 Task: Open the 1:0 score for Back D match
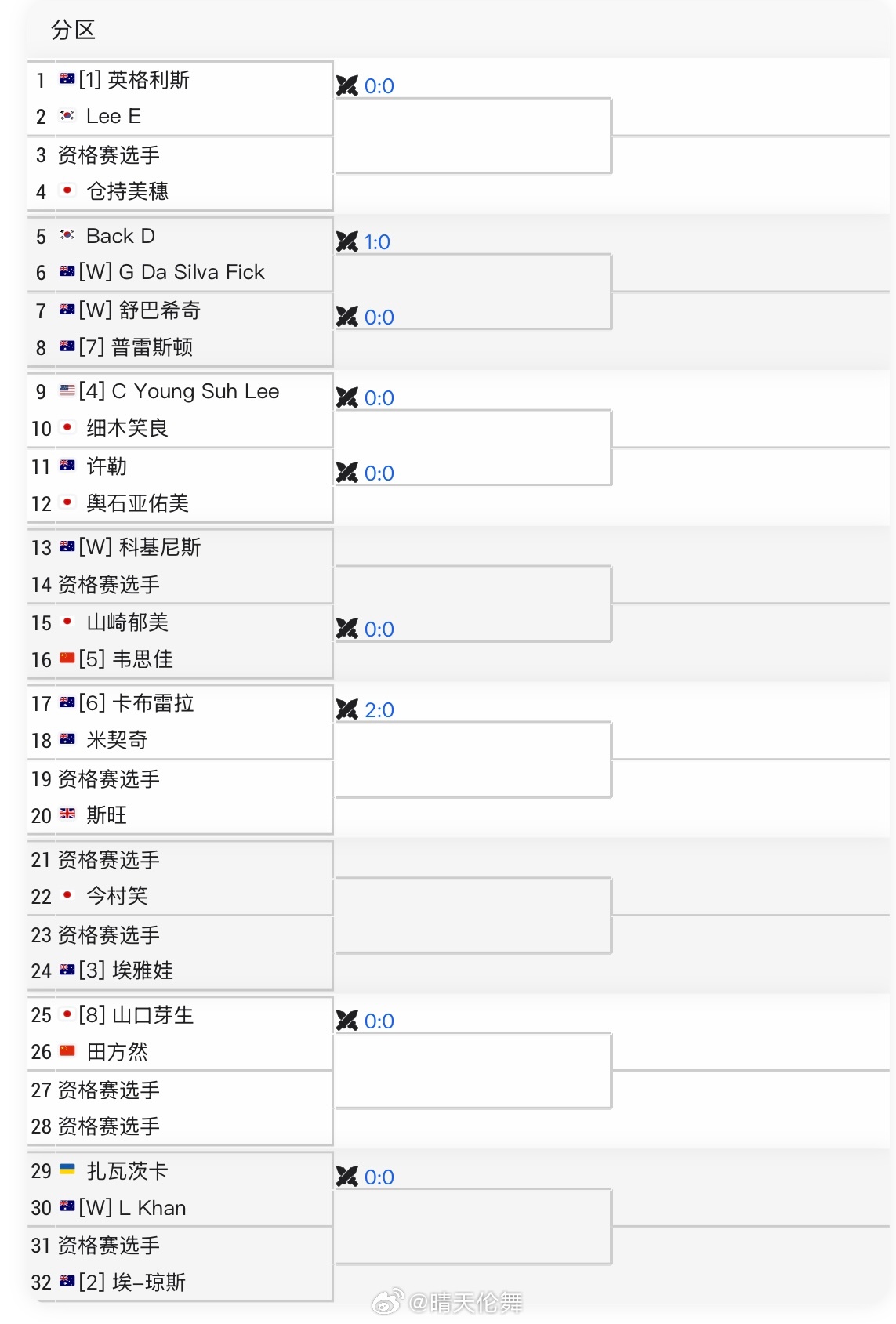pos(380,241)
